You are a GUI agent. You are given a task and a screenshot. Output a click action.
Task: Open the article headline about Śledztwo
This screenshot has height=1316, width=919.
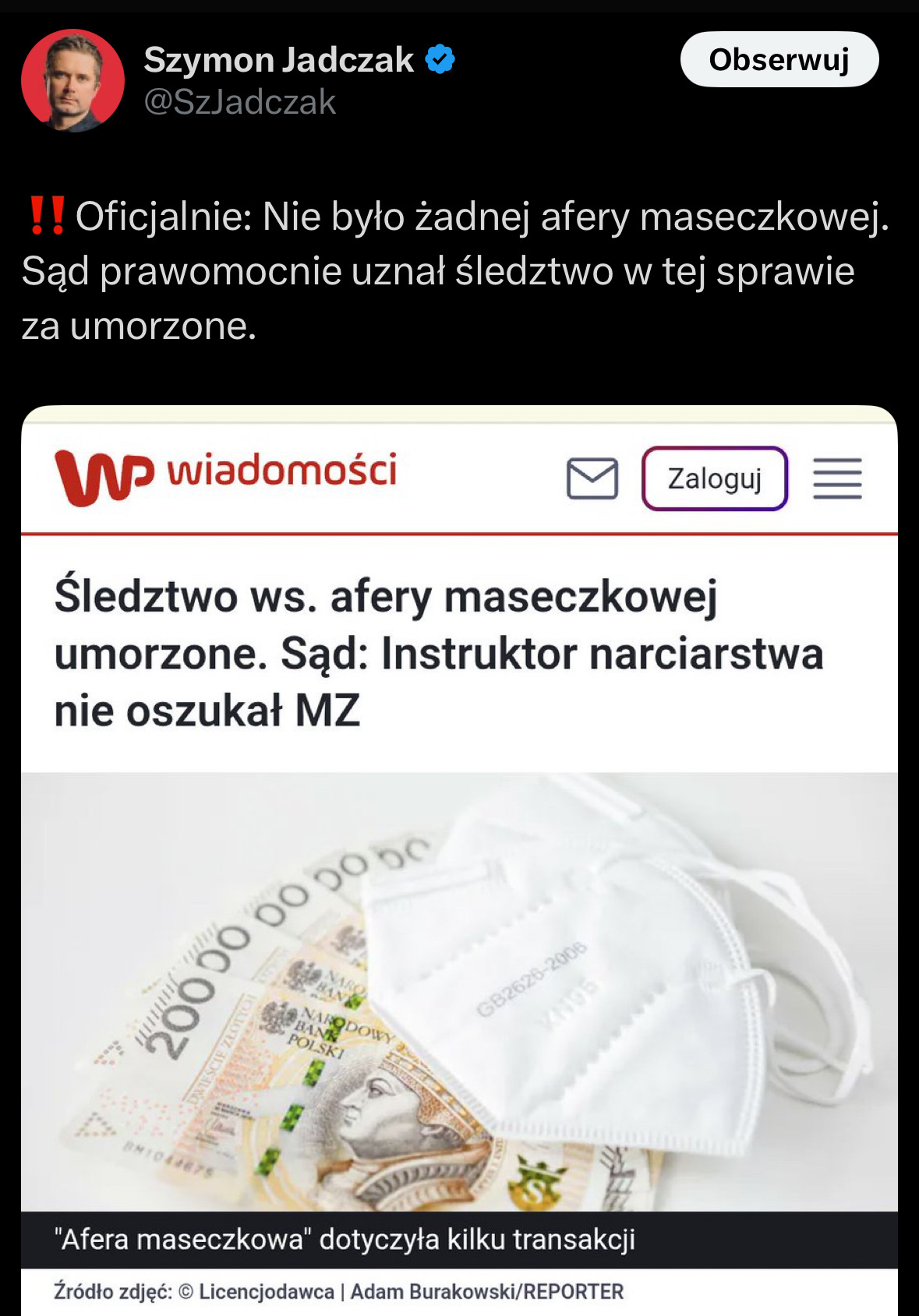[x=439, y=653]
